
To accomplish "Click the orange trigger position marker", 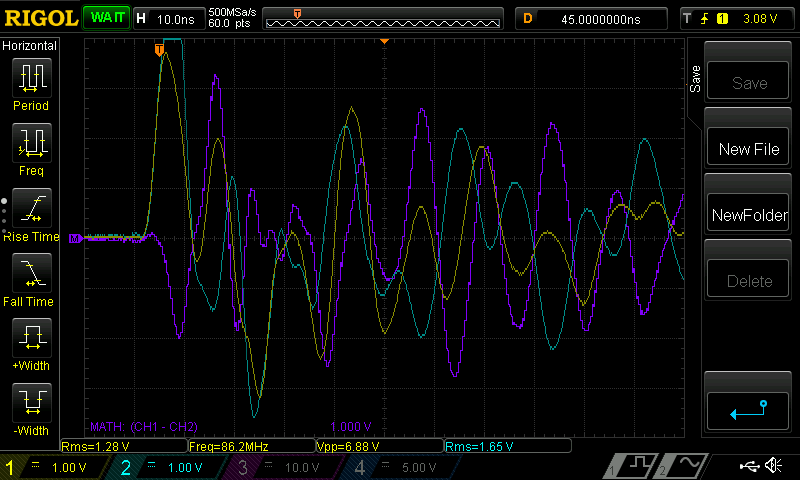I will 159,49.
